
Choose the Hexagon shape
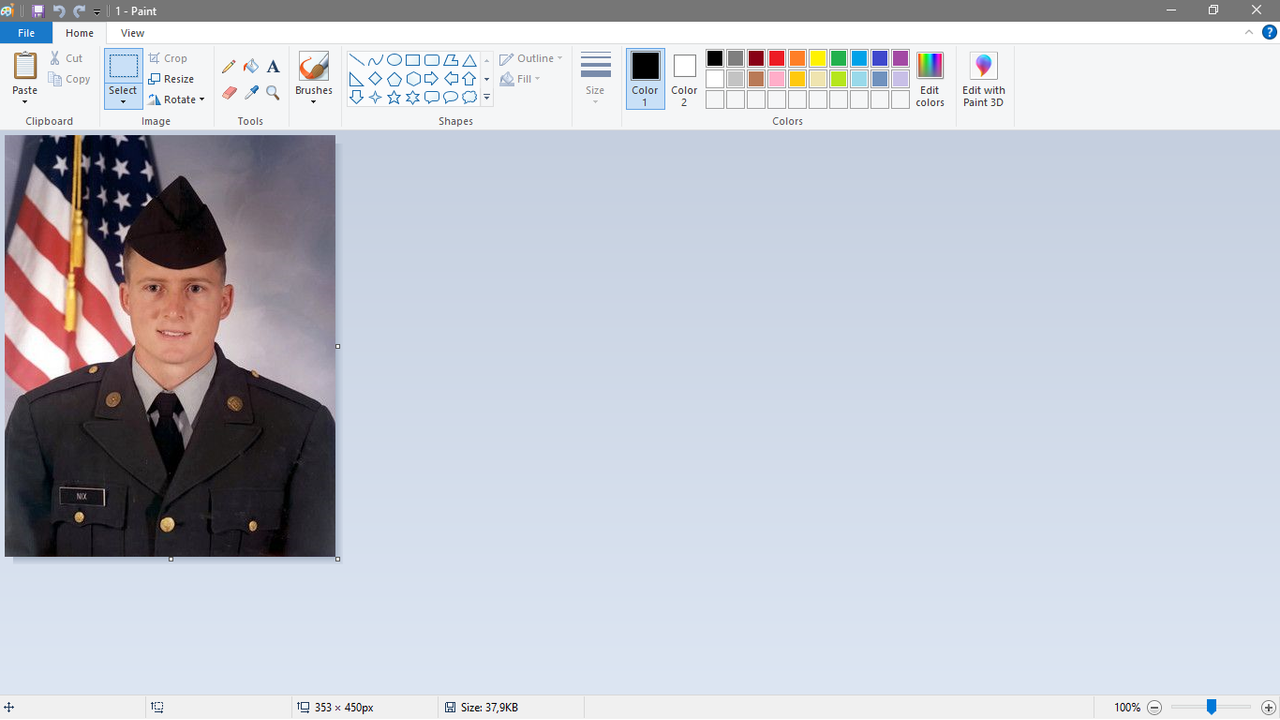[x=413, y=79]
